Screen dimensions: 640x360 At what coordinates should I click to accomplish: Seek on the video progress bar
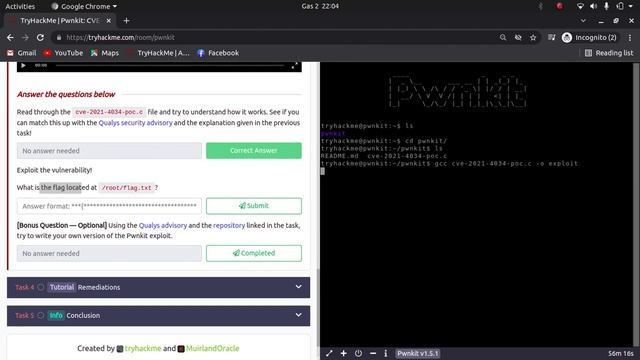click(170, 65)
